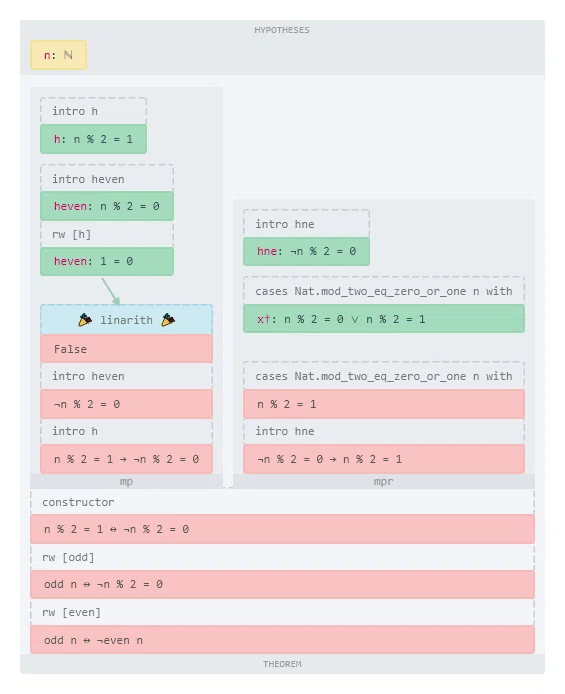Viewport: 565px width, 694px height.
Task: Select the red False goal node
Action: tap(127, 349)
